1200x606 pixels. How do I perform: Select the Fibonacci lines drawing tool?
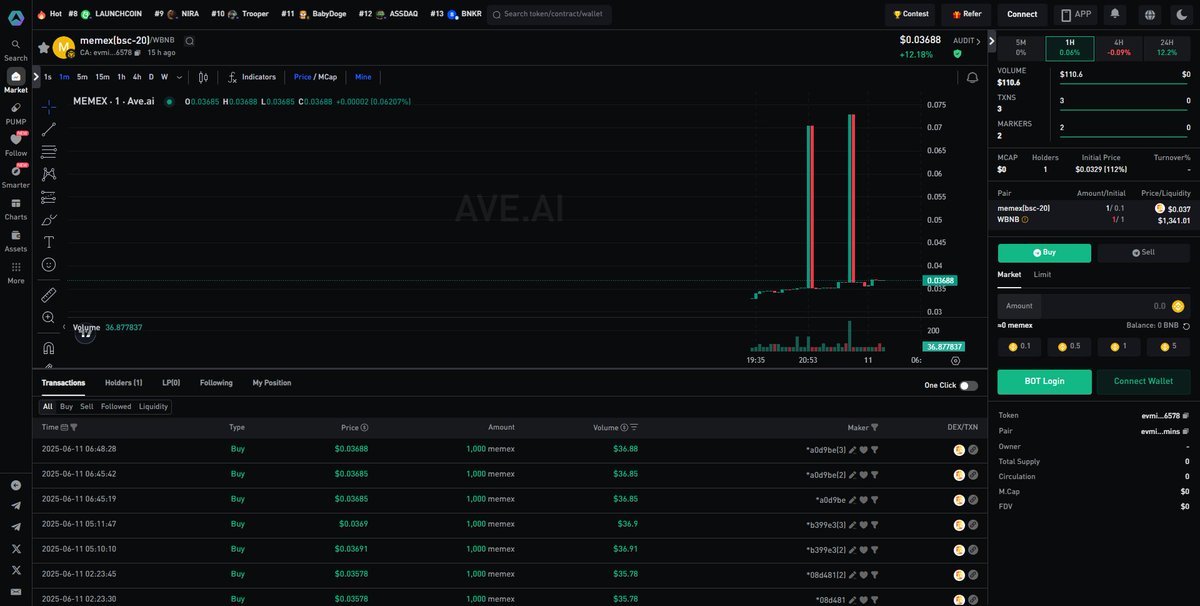coord(48,152)
